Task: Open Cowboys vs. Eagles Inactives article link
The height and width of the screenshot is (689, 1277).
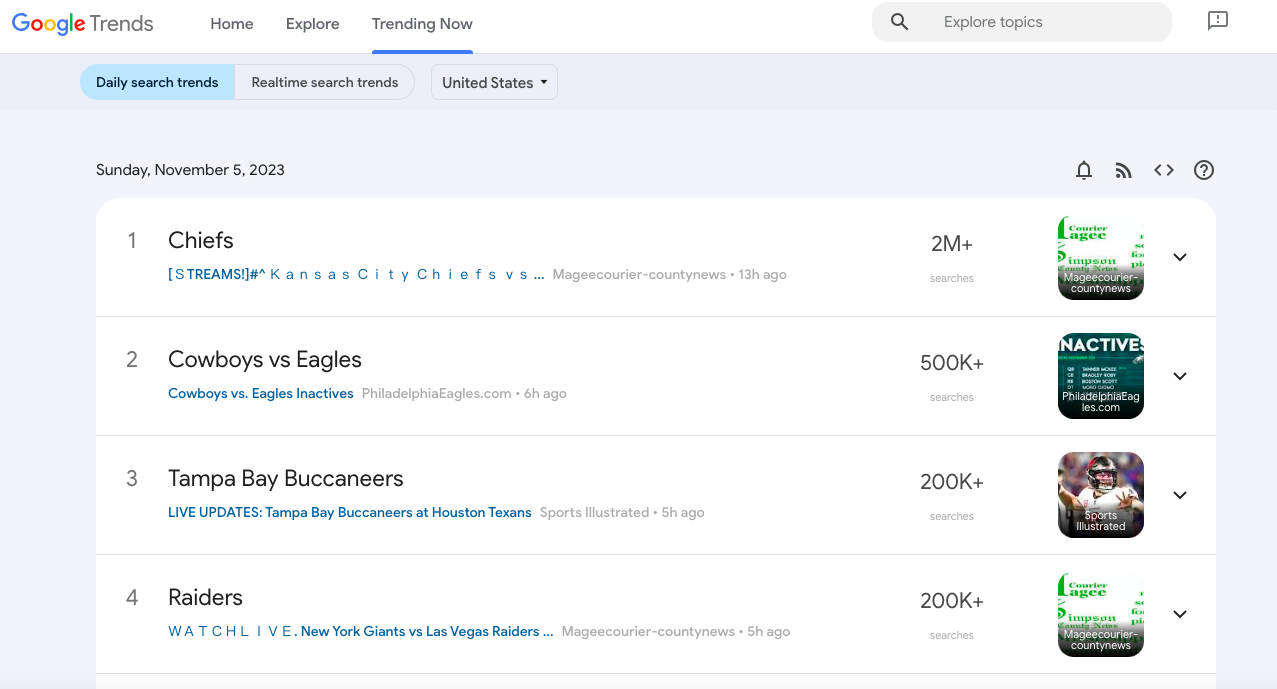Action: click(x=261, y=394)
